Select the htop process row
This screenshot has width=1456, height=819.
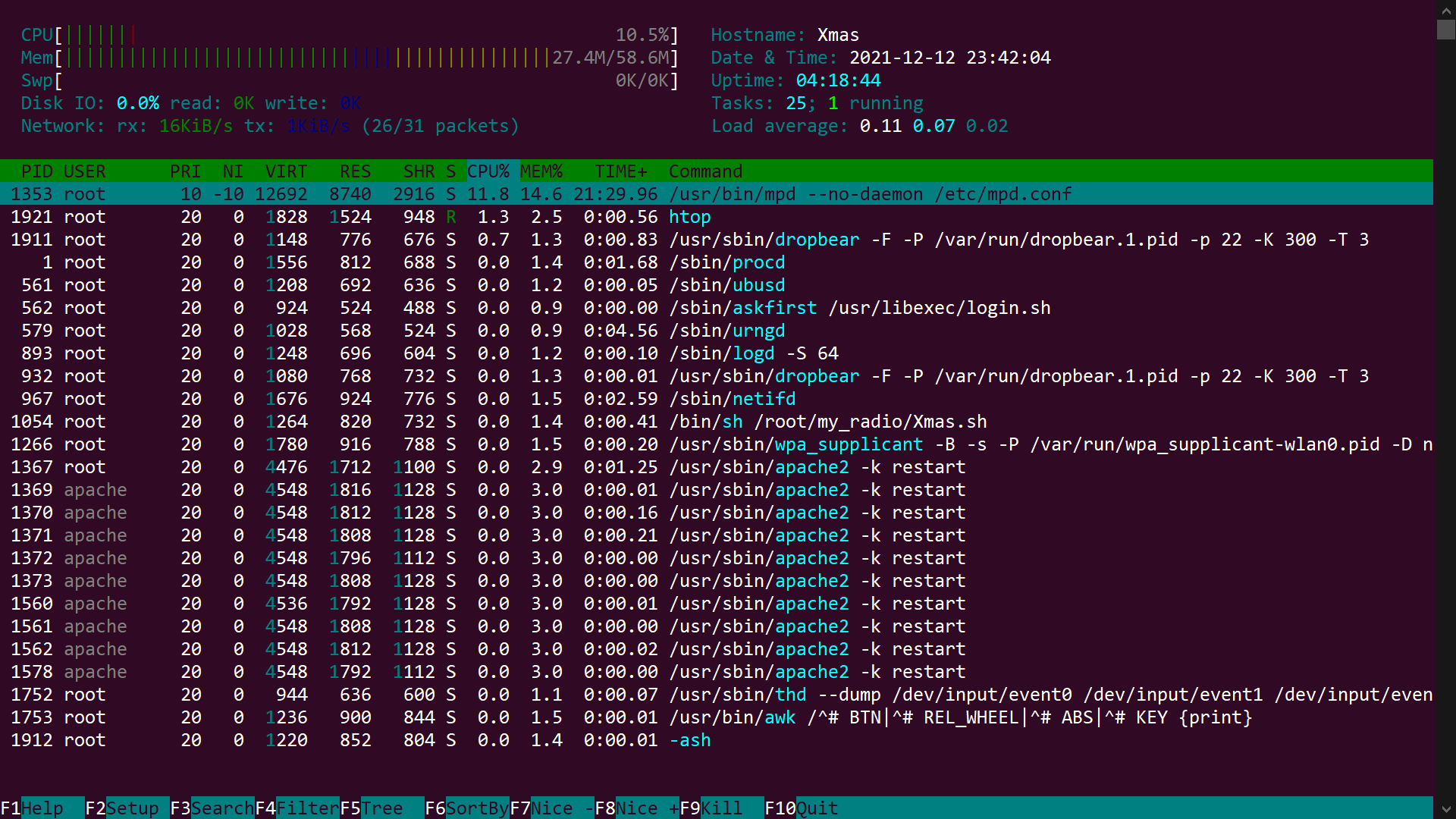[689, 217]
